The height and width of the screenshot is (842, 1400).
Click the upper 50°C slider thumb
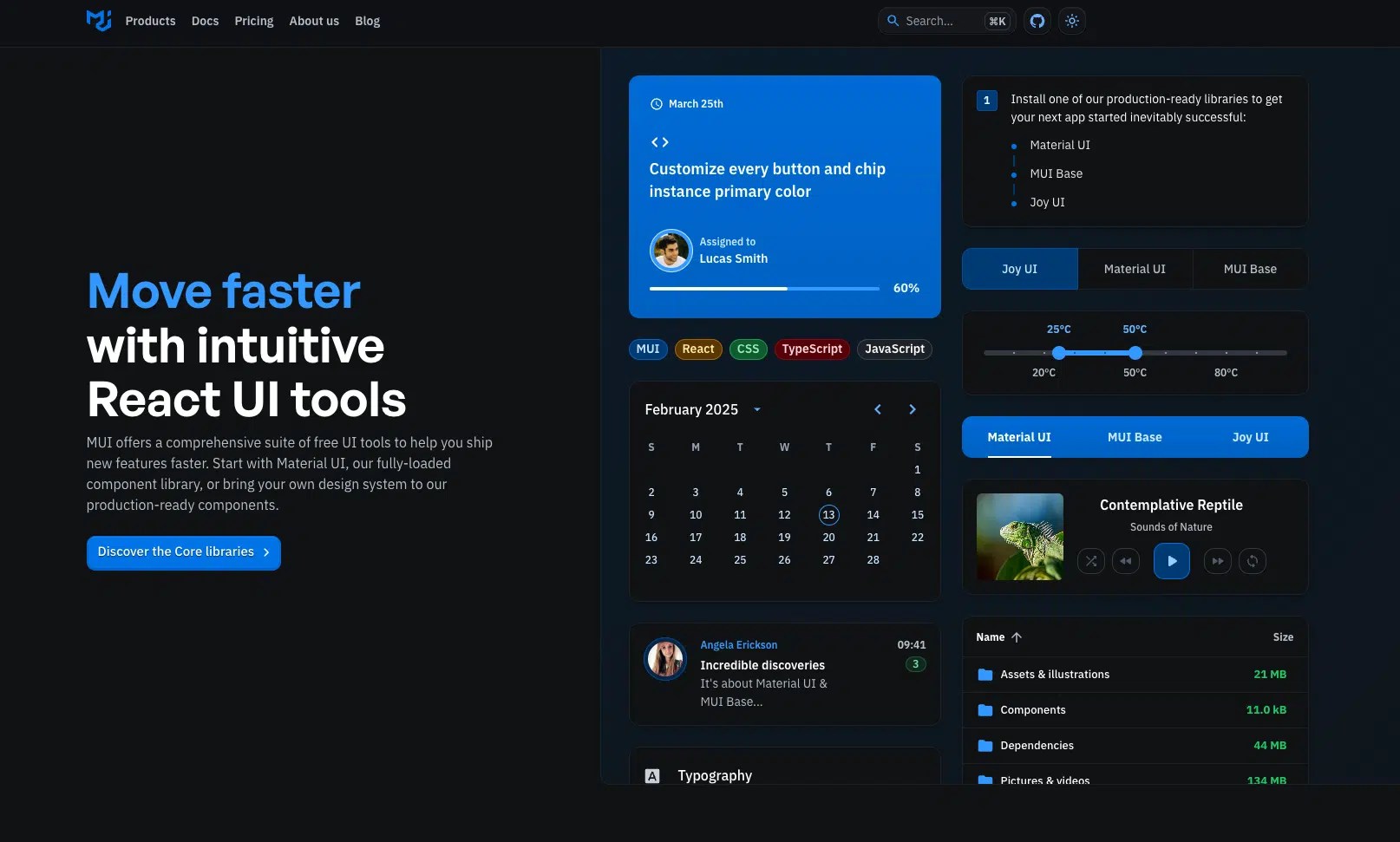(1135, 353)
